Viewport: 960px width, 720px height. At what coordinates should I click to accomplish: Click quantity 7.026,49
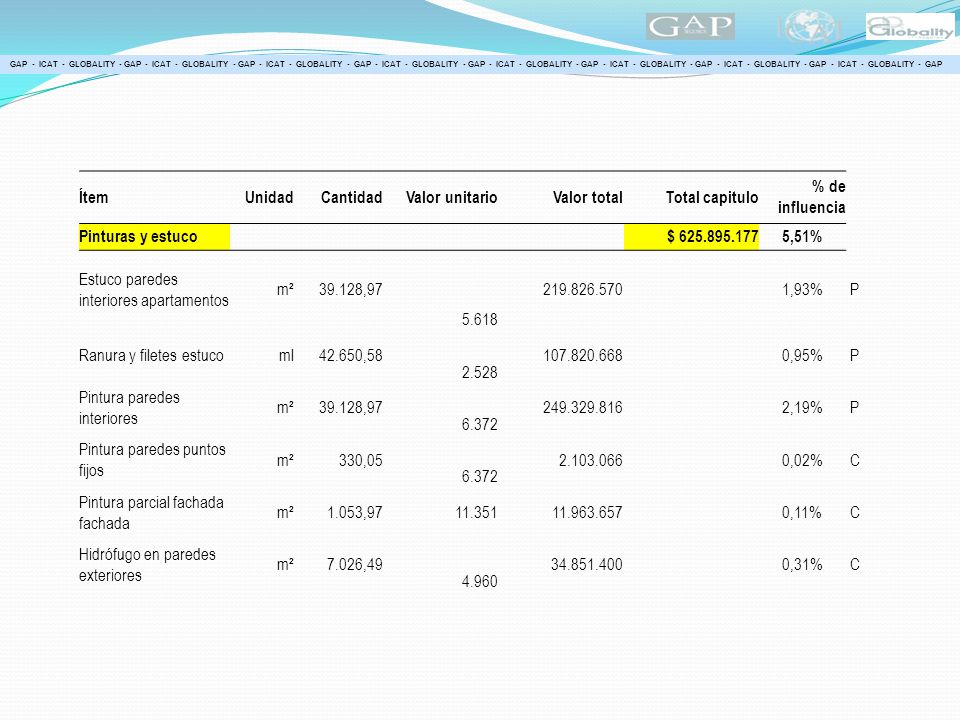(x=354, y=564)
